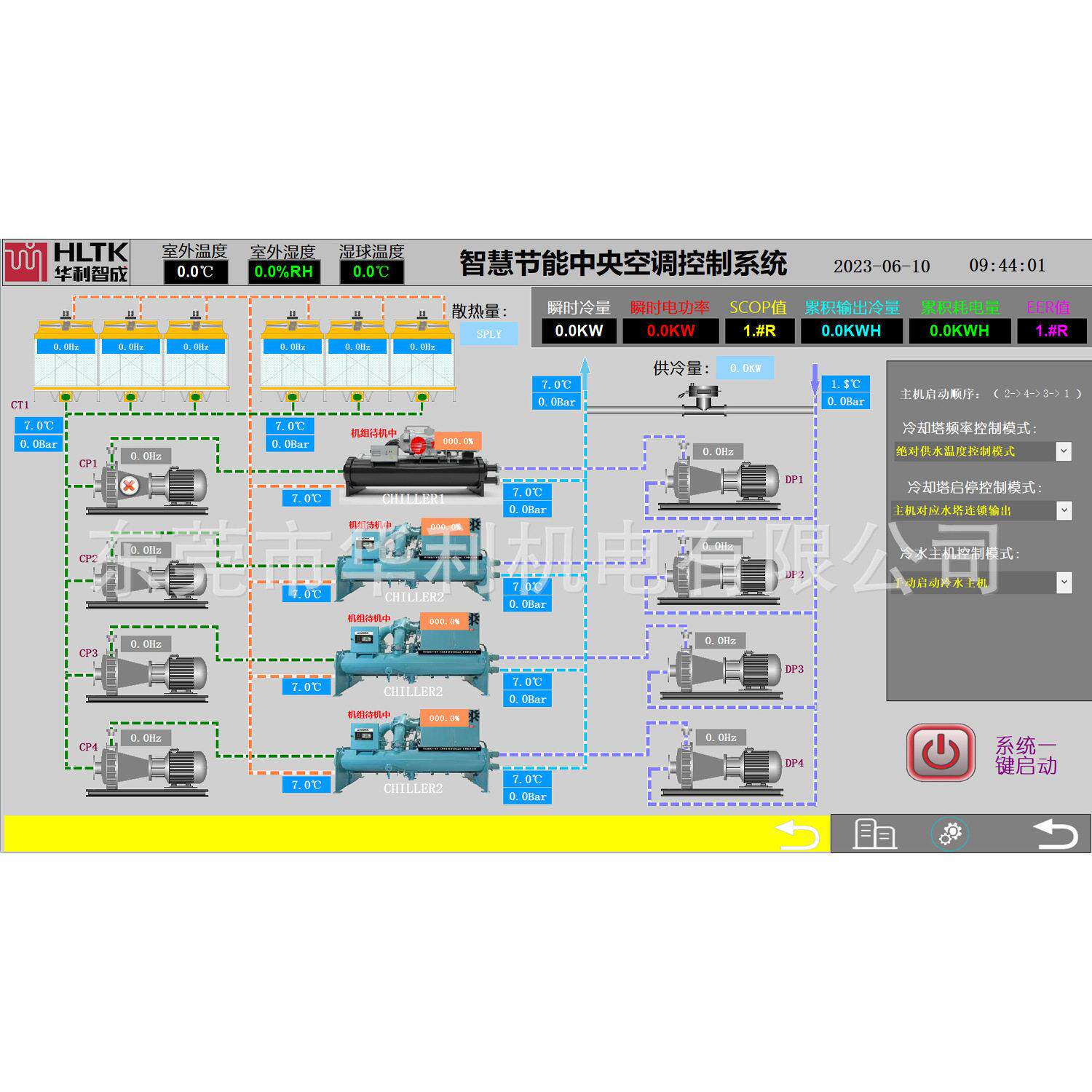The width and height of the screenshot is (1092, 1092).
Task: Click the DP1 0.0Hz frequency field
Action: click(718, 451)
